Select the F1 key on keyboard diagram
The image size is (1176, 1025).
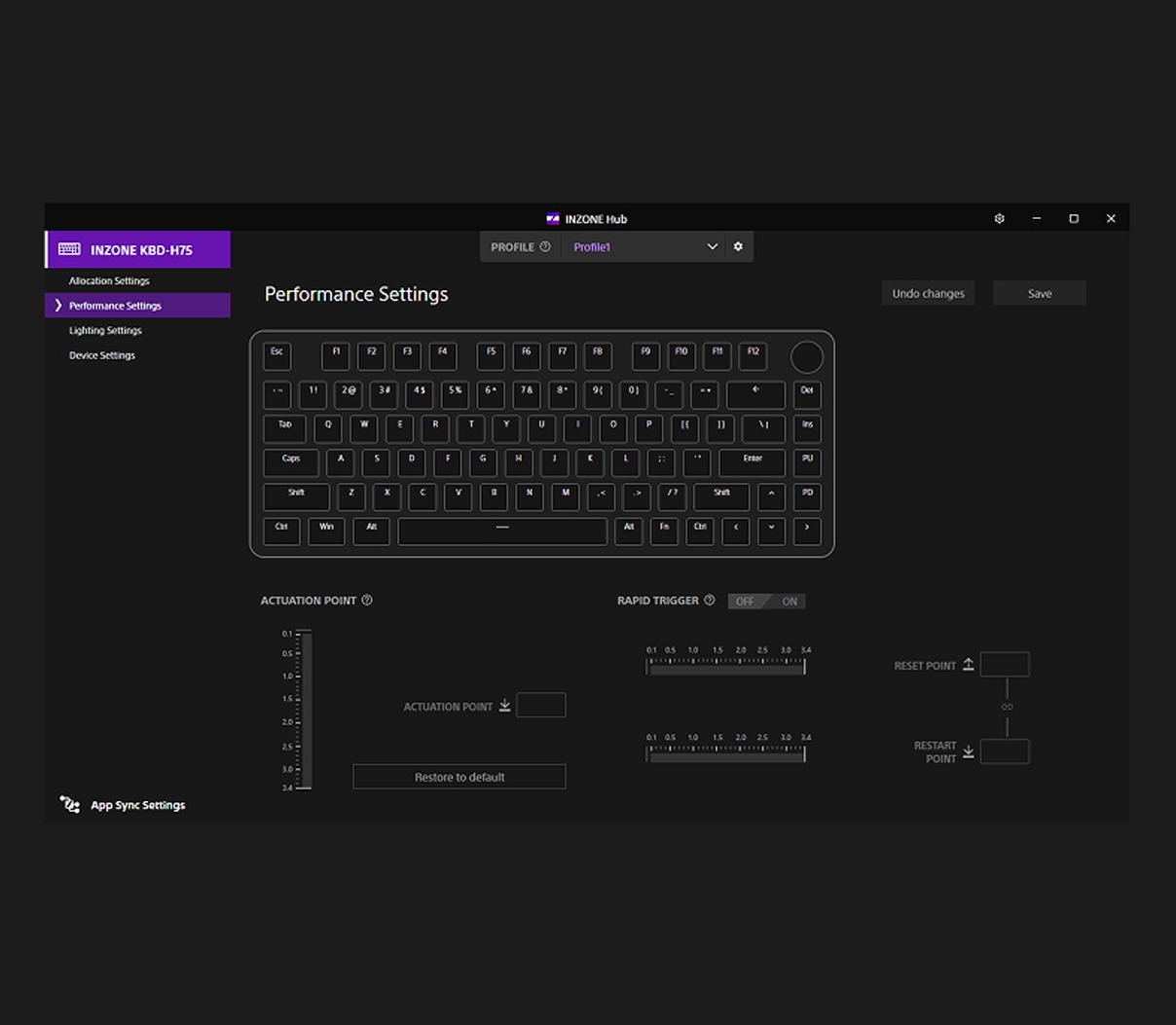[336, 356]
